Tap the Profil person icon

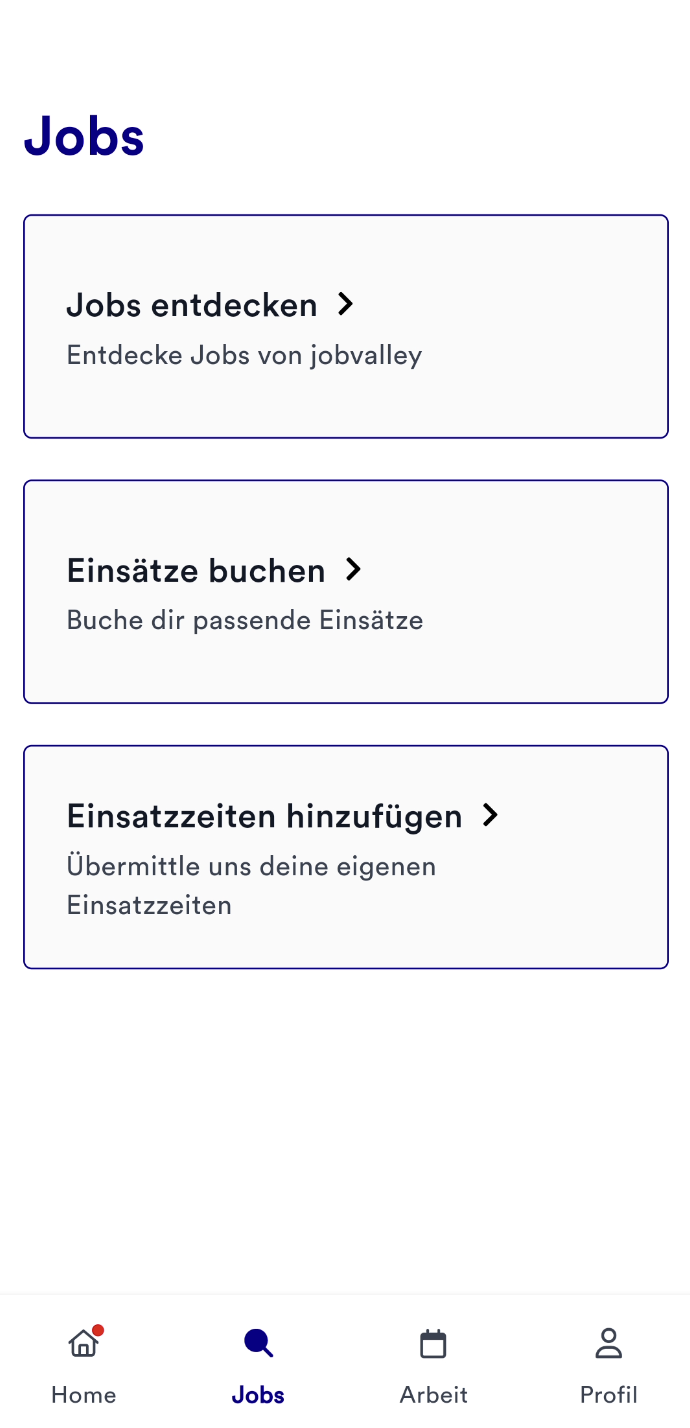pos(608,1343)
